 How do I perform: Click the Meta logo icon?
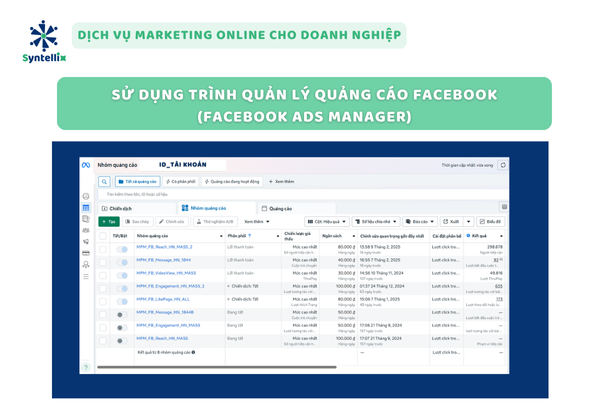coord(86,165)
